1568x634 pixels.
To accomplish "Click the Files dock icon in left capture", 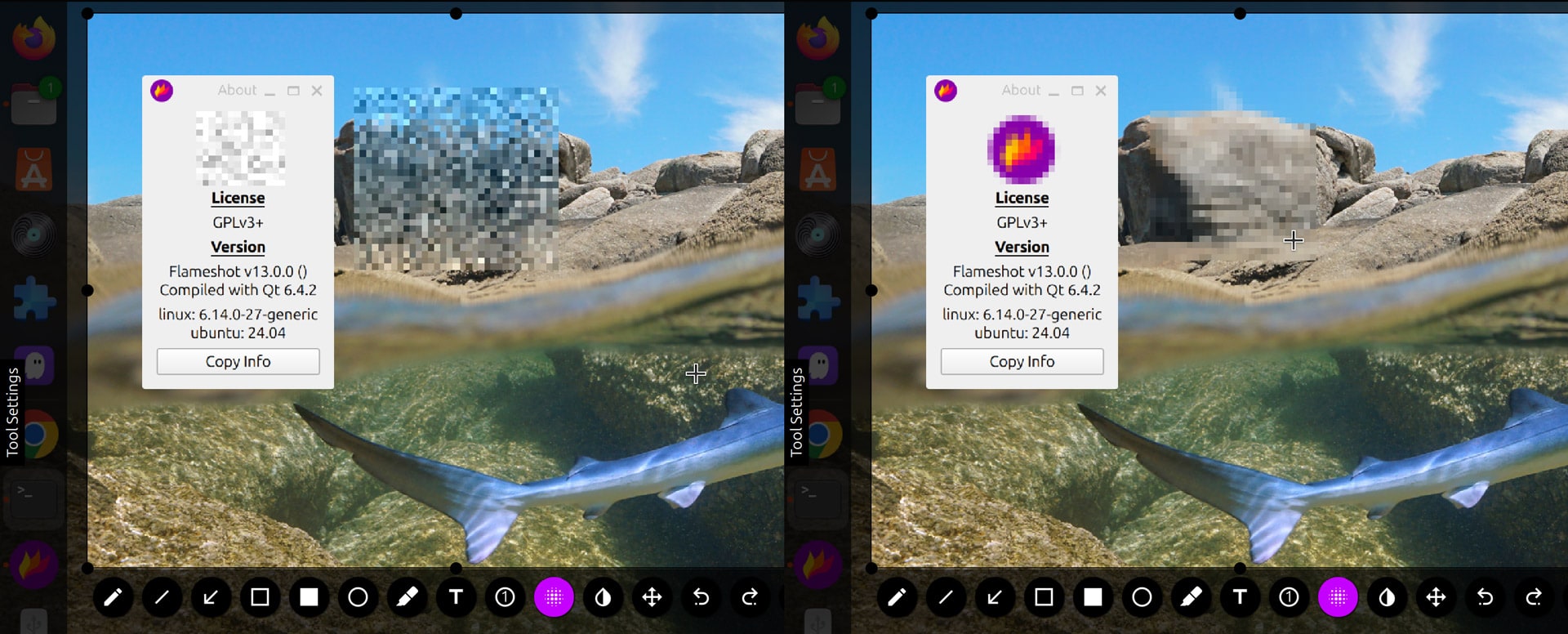I will tap(33, 105).
